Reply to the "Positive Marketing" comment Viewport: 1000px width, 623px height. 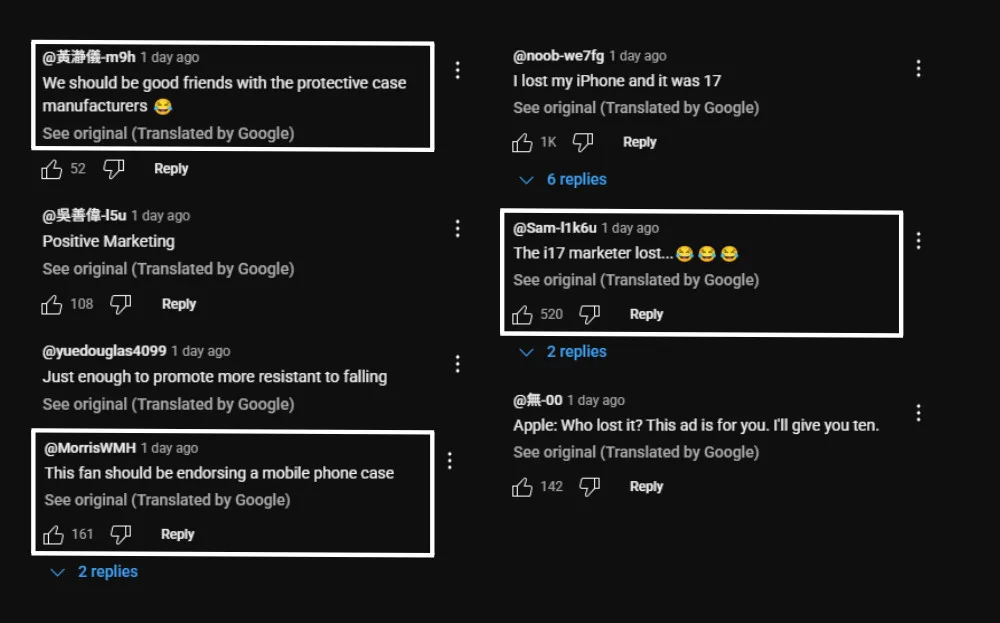[179, 304]
